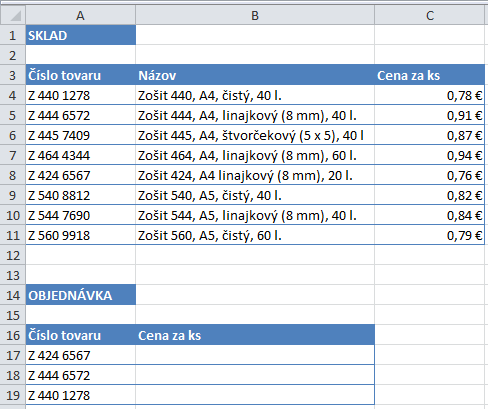Select column B header
488x409 pixels.
click(255, 15)
